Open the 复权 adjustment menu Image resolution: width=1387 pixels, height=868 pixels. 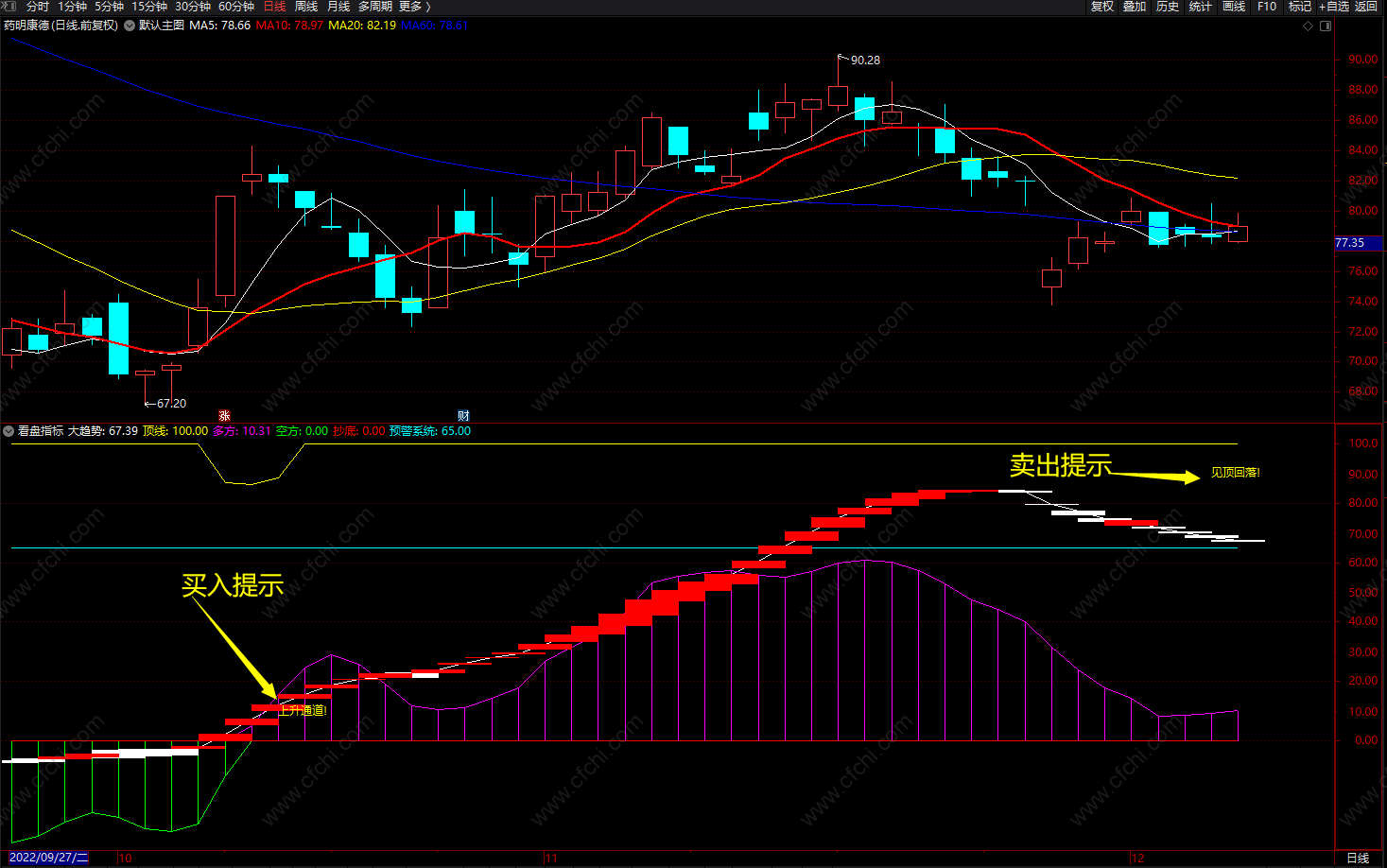1102,7
